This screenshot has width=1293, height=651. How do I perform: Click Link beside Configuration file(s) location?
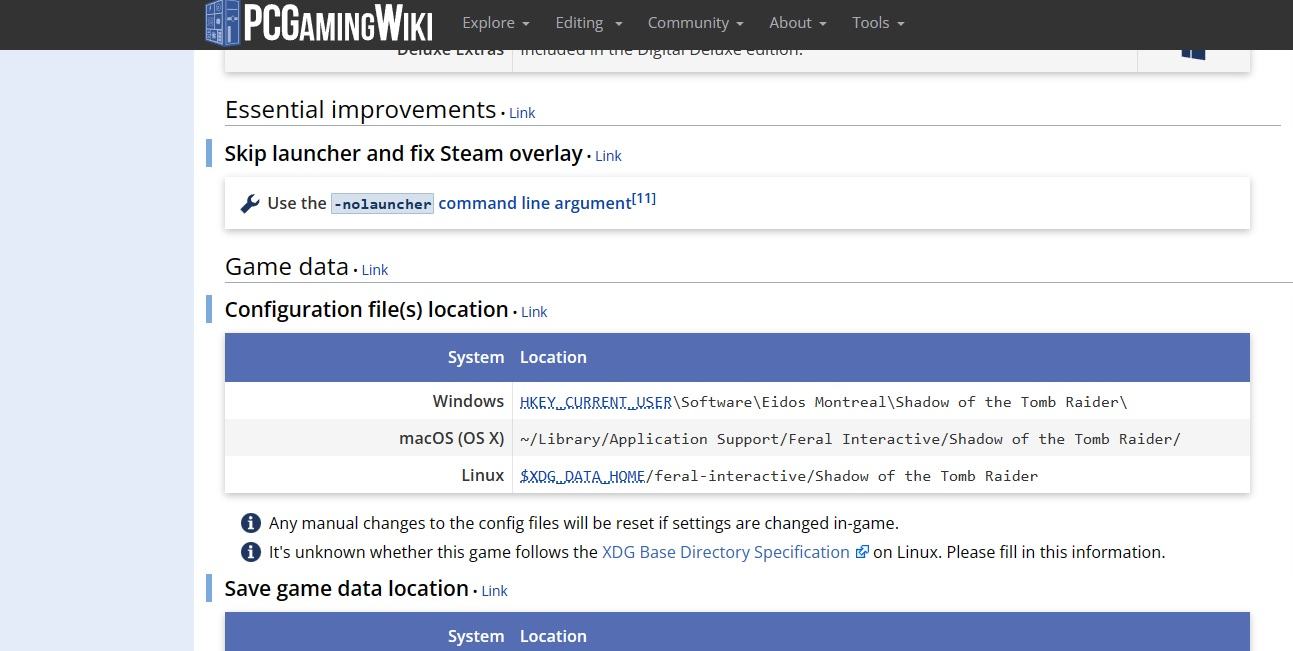(x=534, y=312)
